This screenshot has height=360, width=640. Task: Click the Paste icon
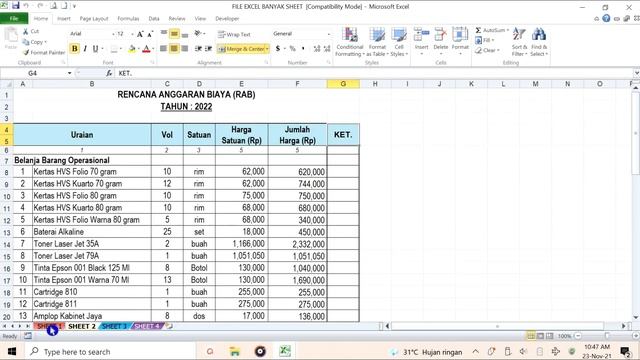(x=11, y=36)
